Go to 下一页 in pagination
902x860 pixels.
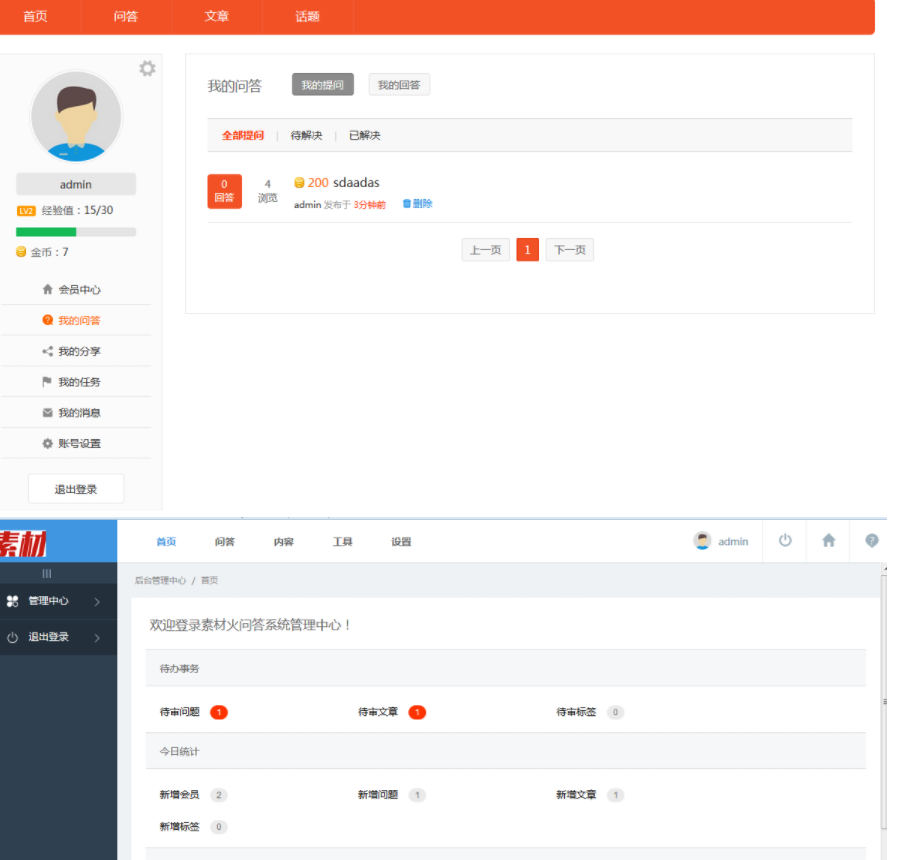click(x=570, y=250)
